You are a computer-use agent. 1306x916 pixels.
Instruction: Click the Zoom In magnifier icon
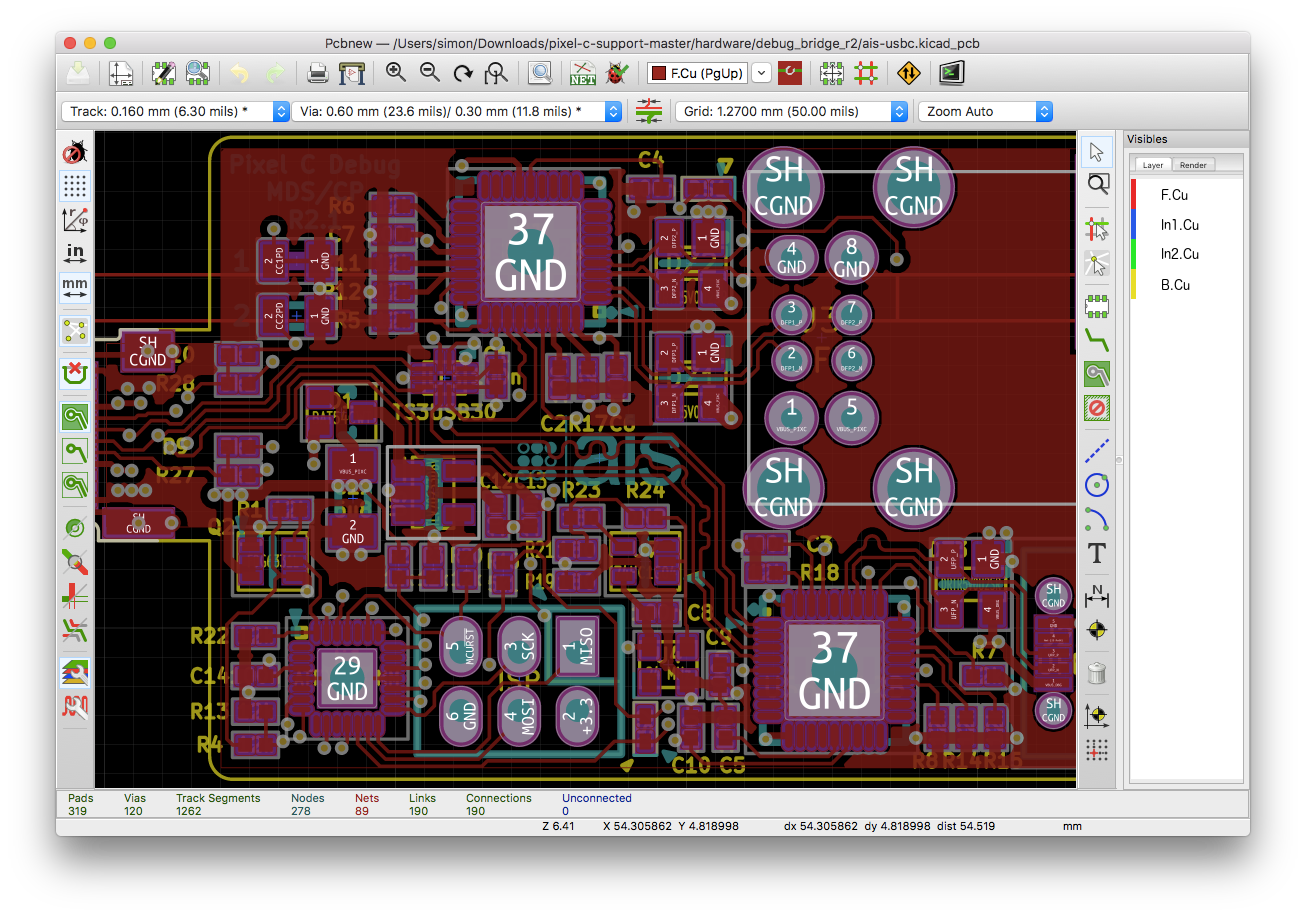click(x=396, y=73)
